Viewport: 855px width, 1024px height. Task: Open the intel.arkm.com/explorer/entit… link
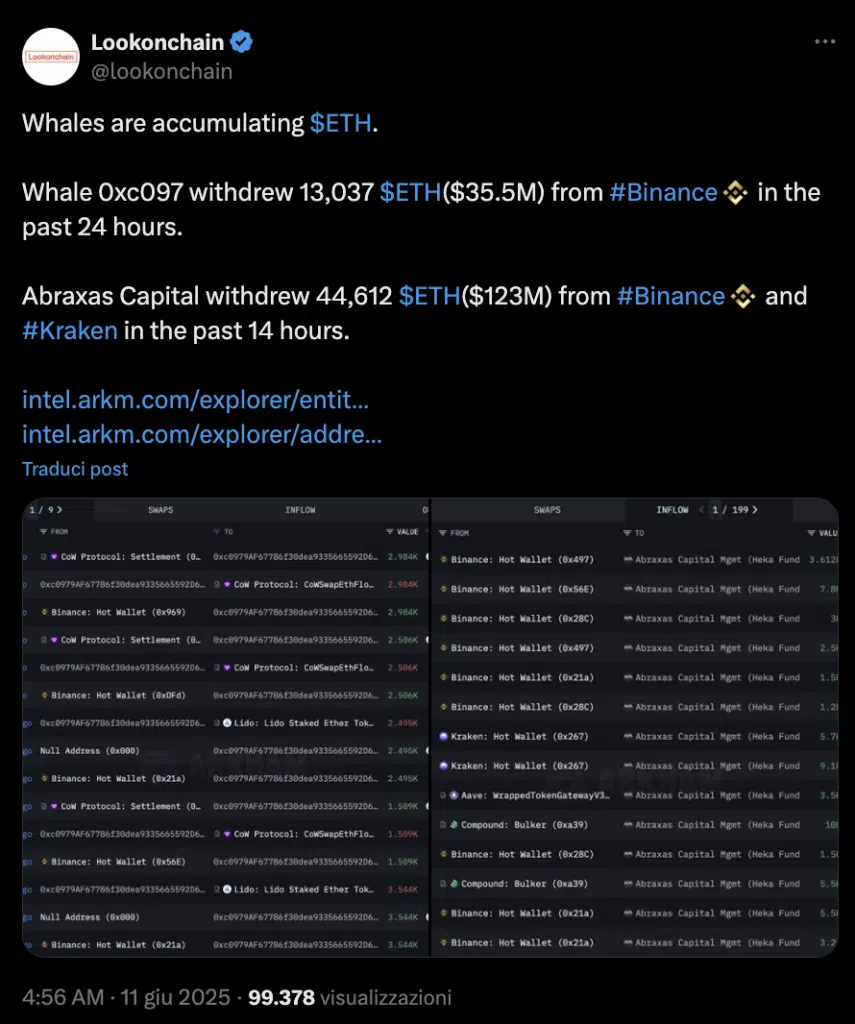(x=195, y=401)
